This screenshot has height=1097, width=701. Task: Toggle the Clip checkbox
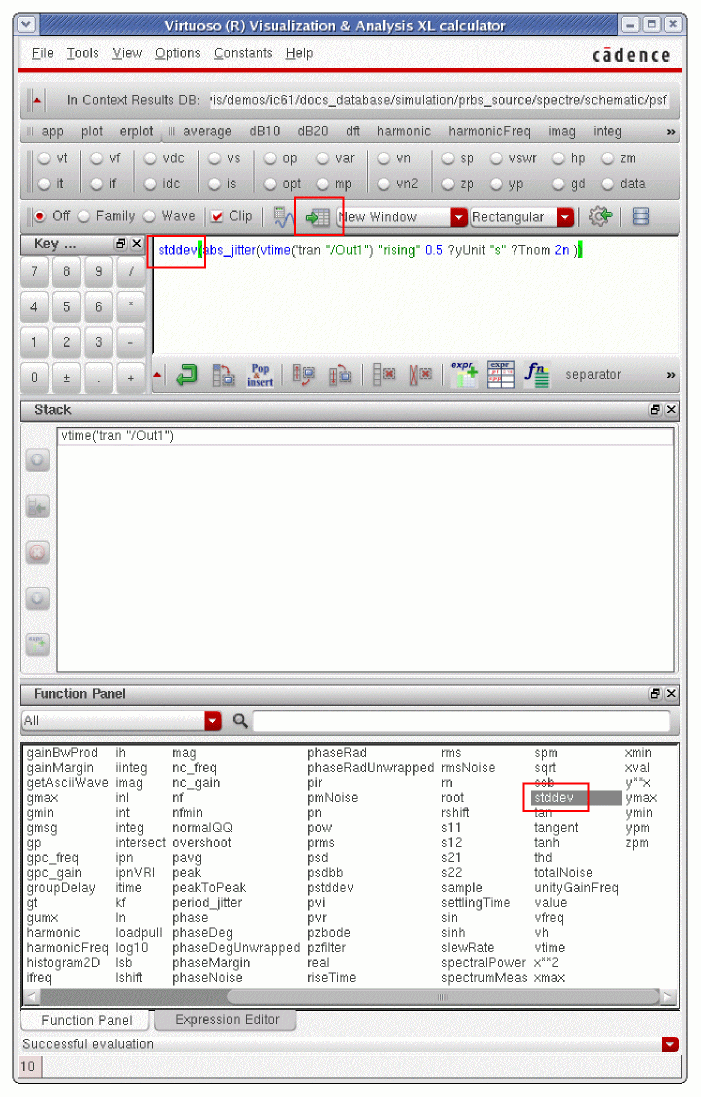coord(218,216)
